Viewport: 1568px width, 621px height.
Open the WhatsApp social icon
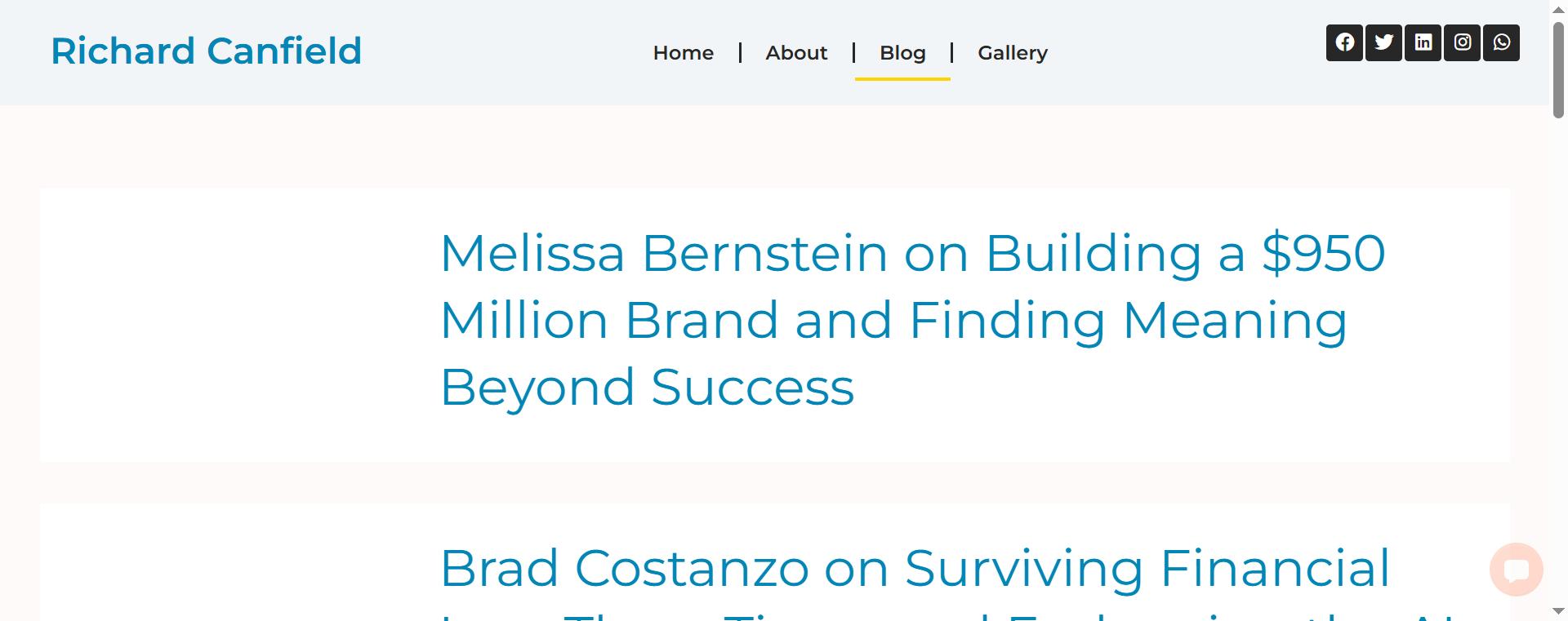(x=1502, y=42)
